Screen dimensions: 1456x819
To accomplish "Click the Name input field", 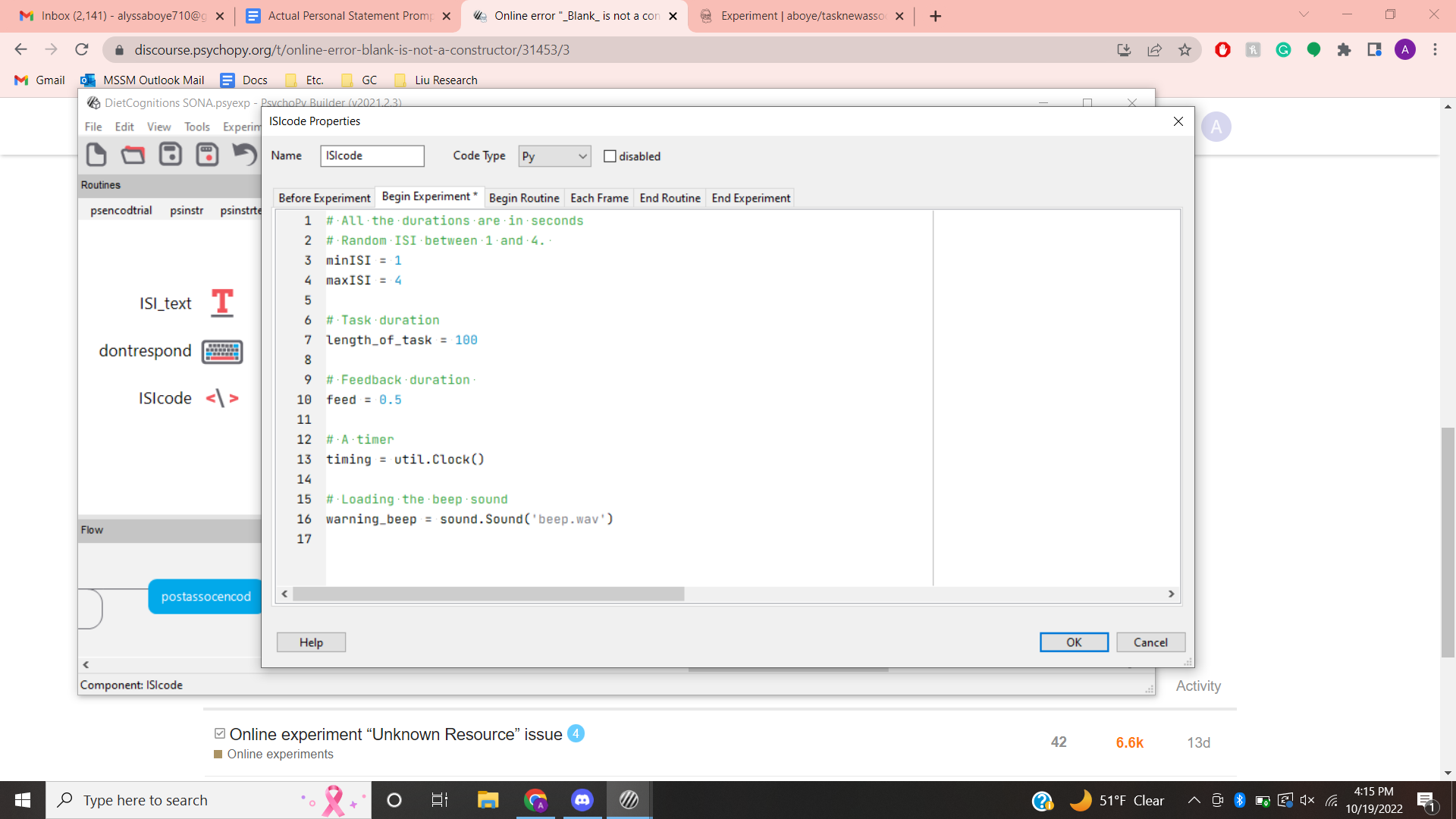I will click(x=372, y=156).
